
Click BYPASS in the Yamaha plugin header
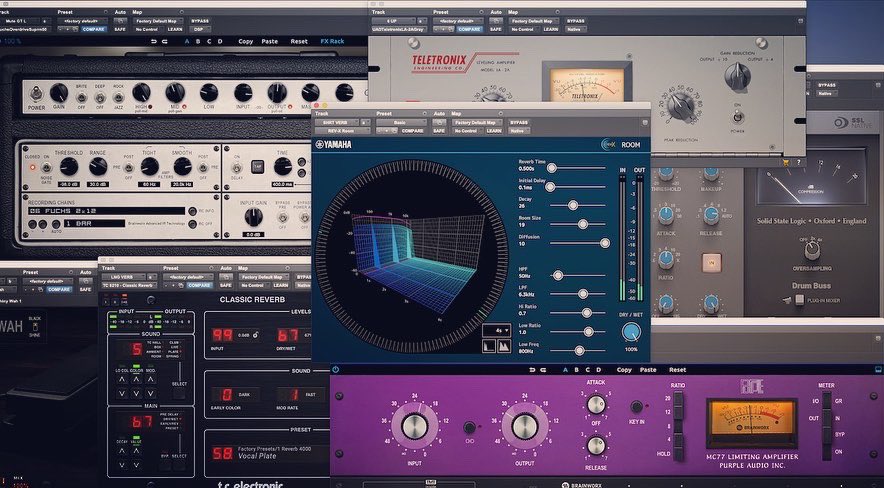pyautogui.click(x=518, y=122)
